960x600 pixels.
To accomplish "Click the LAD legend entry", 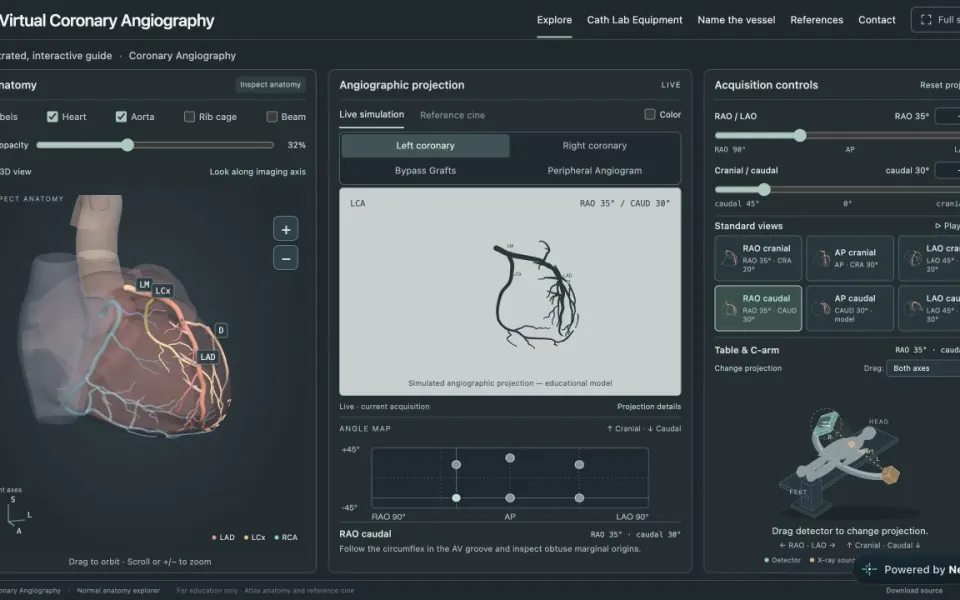I will [223, 538].
